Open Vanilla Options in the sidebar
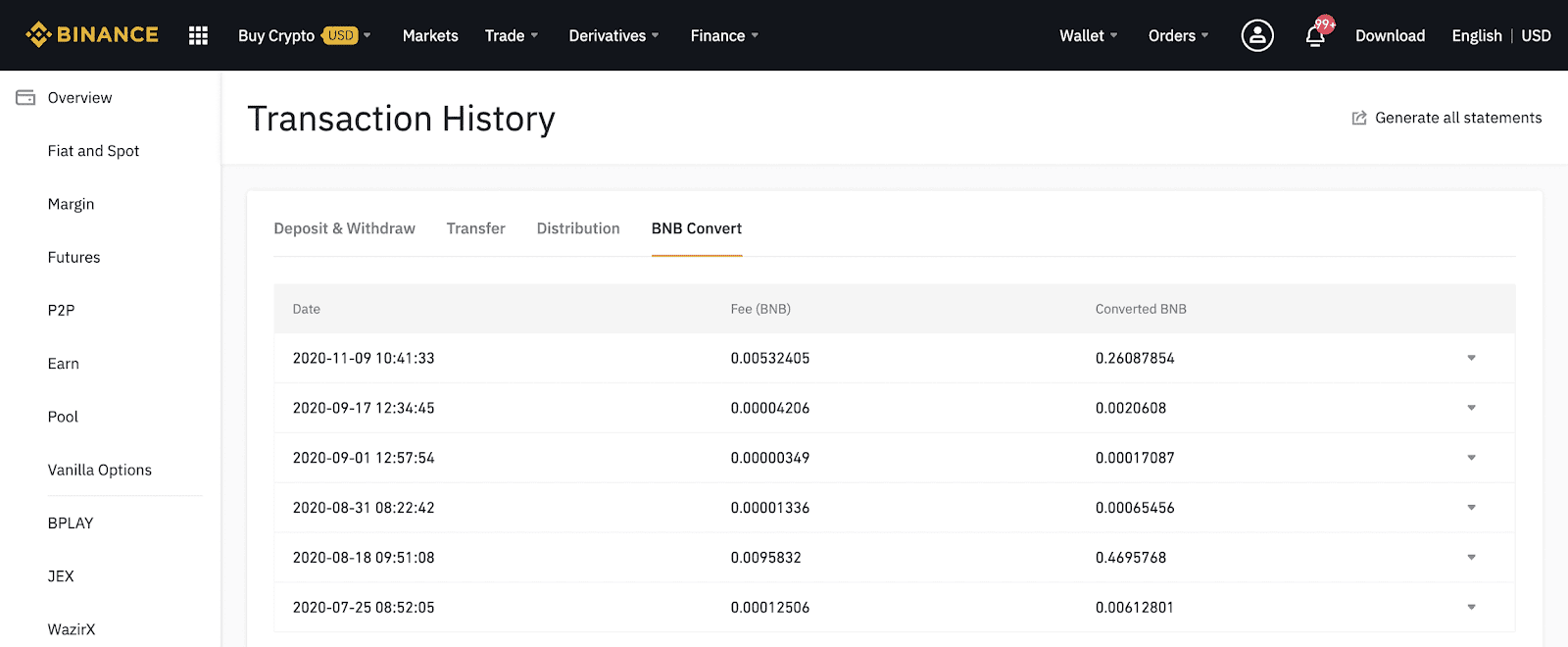This screenshot has height=647, width=1568. point(100,470)
